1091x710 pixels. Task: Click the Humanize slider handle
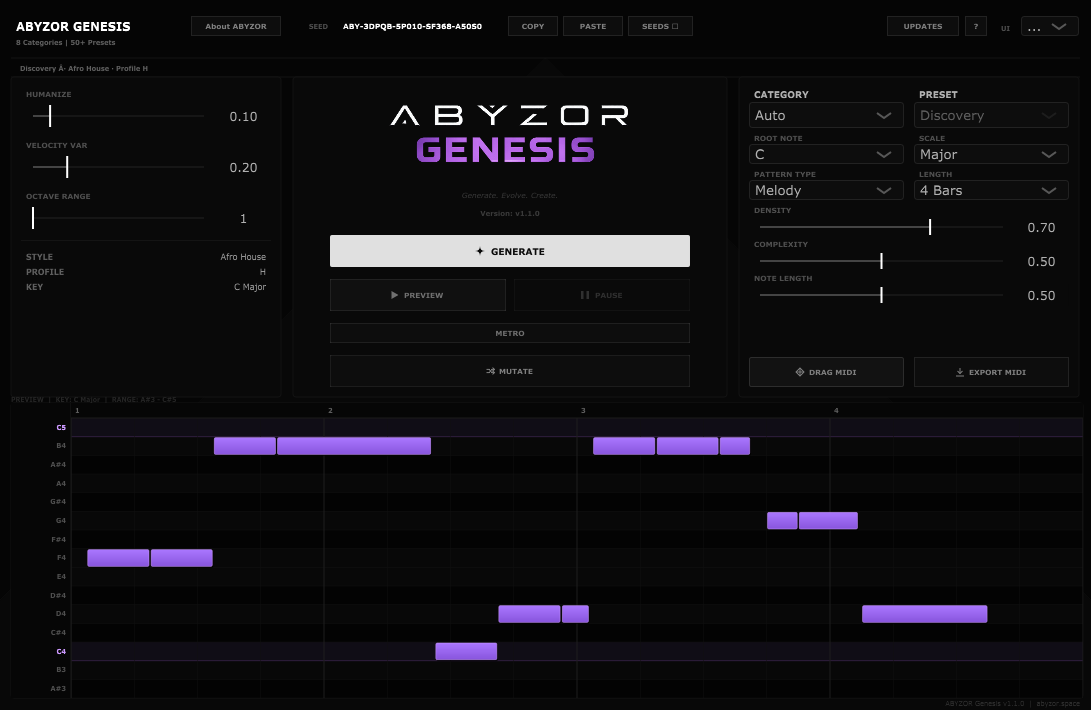pyautogui.click(x=50, y=116)
